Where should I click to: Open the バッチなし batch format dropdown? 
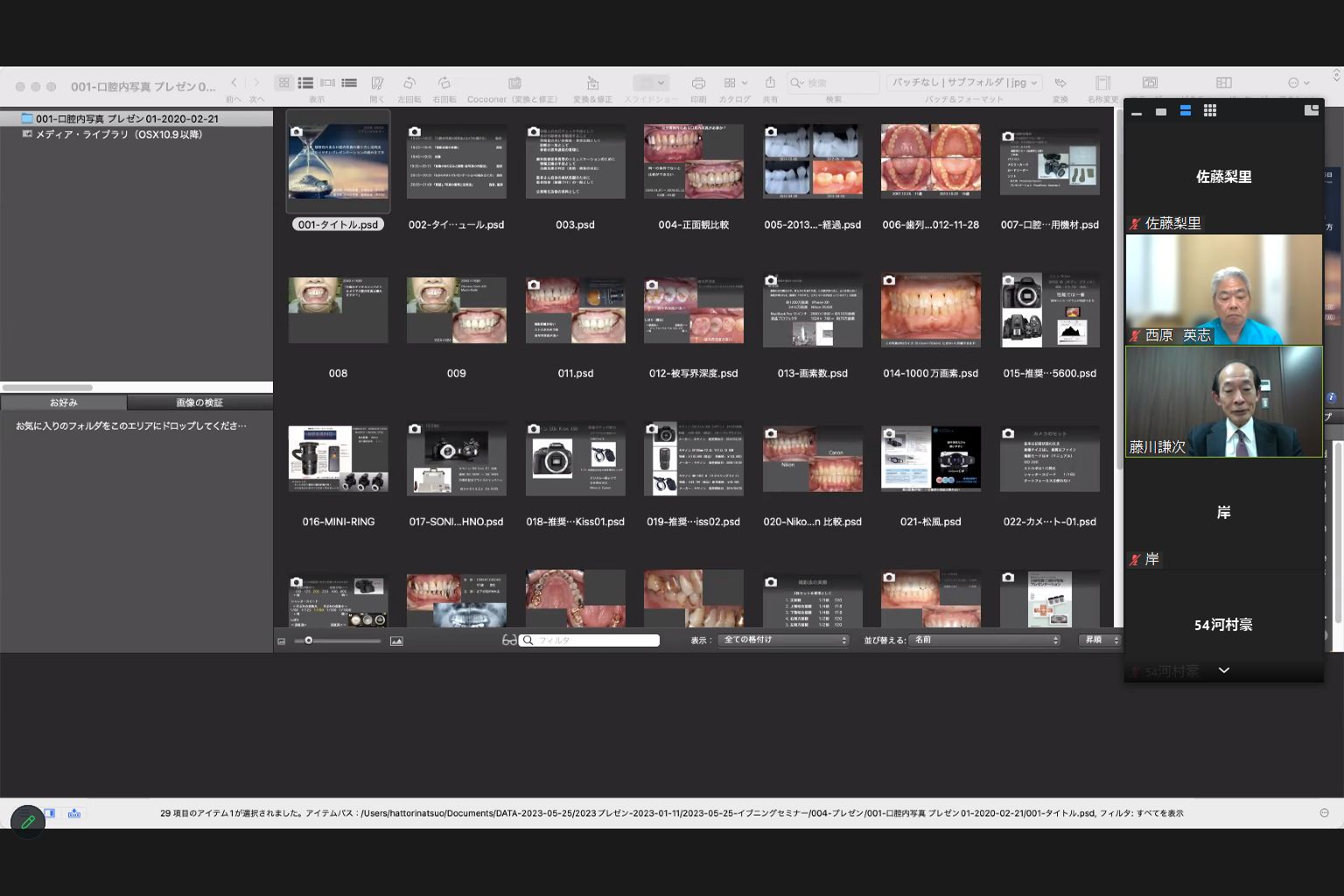coord(963,82)
